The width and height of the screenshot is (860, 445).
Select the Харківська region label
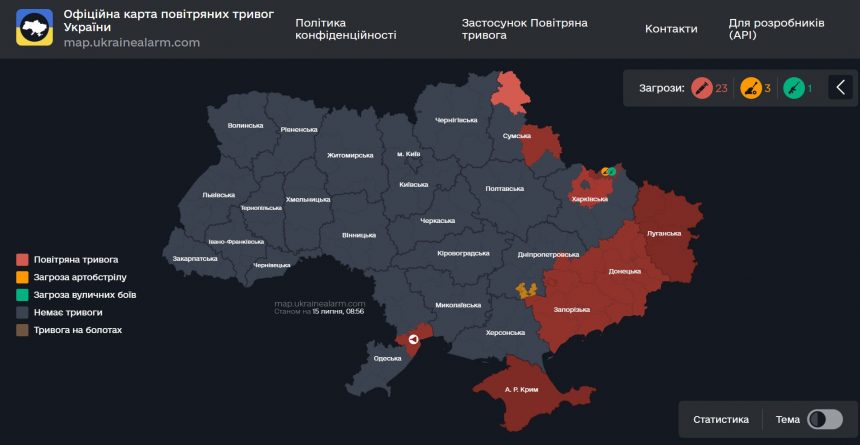pyautogui.click(x=590, y=199)
